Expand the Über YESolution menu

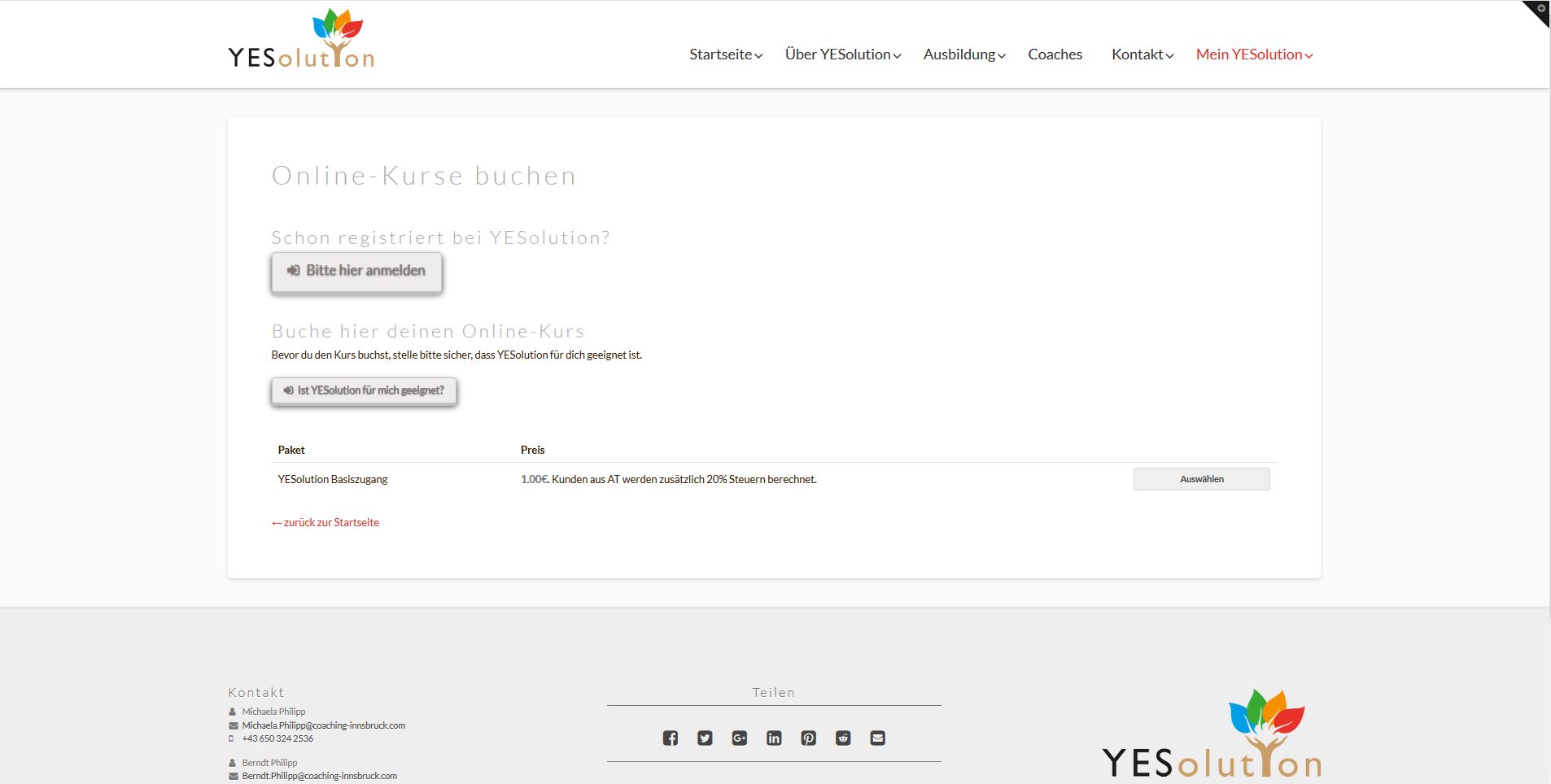pos(843,54)
